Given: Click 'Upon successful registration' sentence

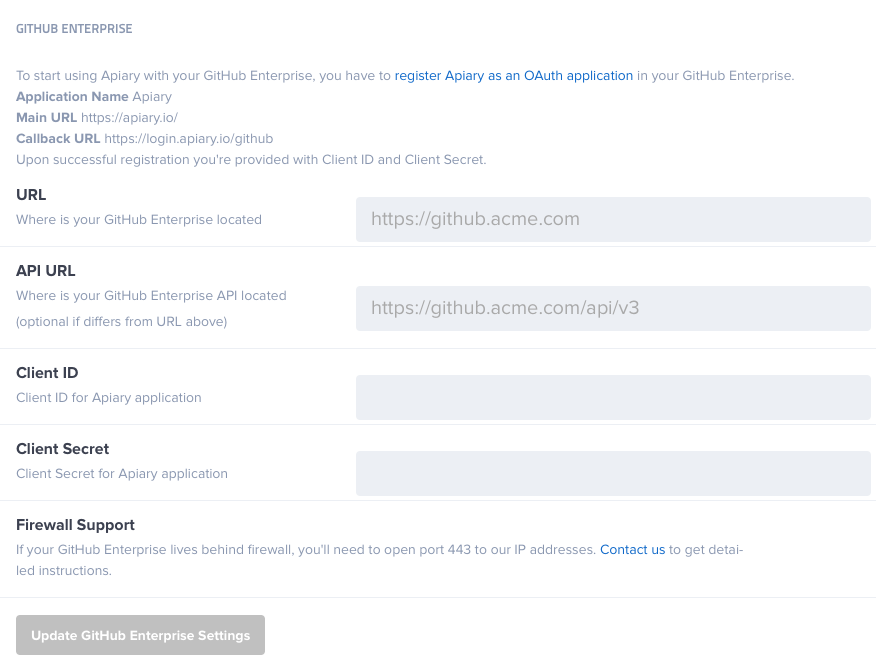Looking at the screenshot, I should click(x=251, y=160).
